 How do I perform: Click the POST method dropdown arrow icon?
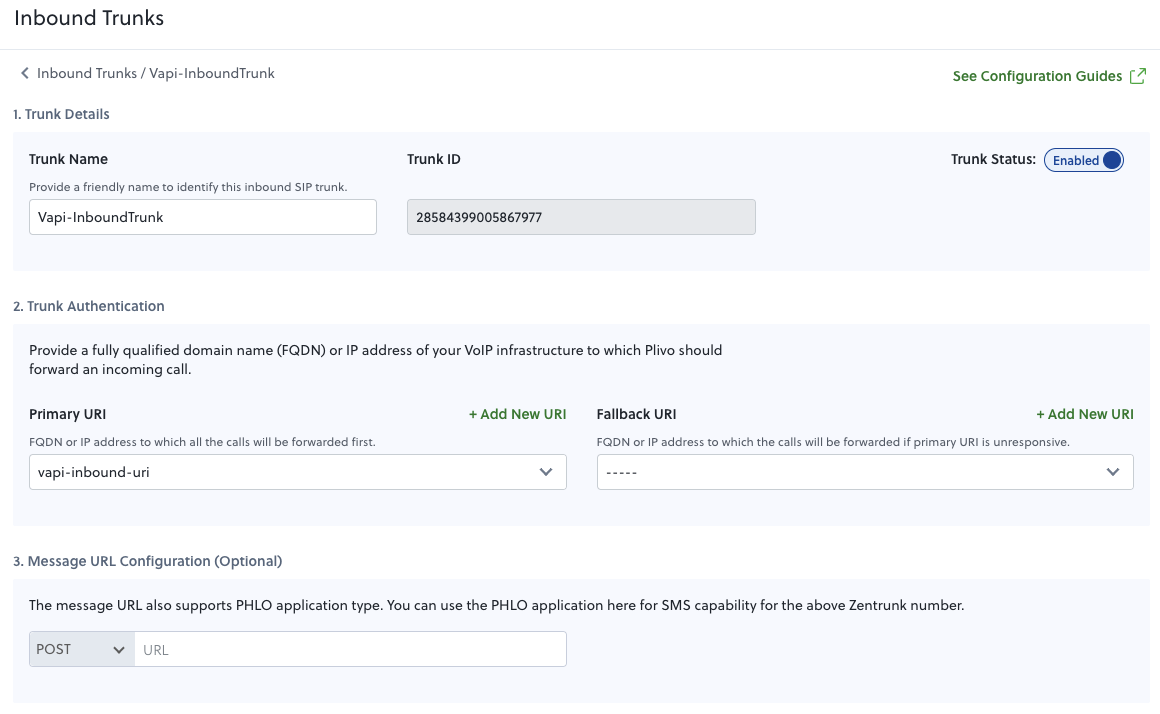coord(119,648)
